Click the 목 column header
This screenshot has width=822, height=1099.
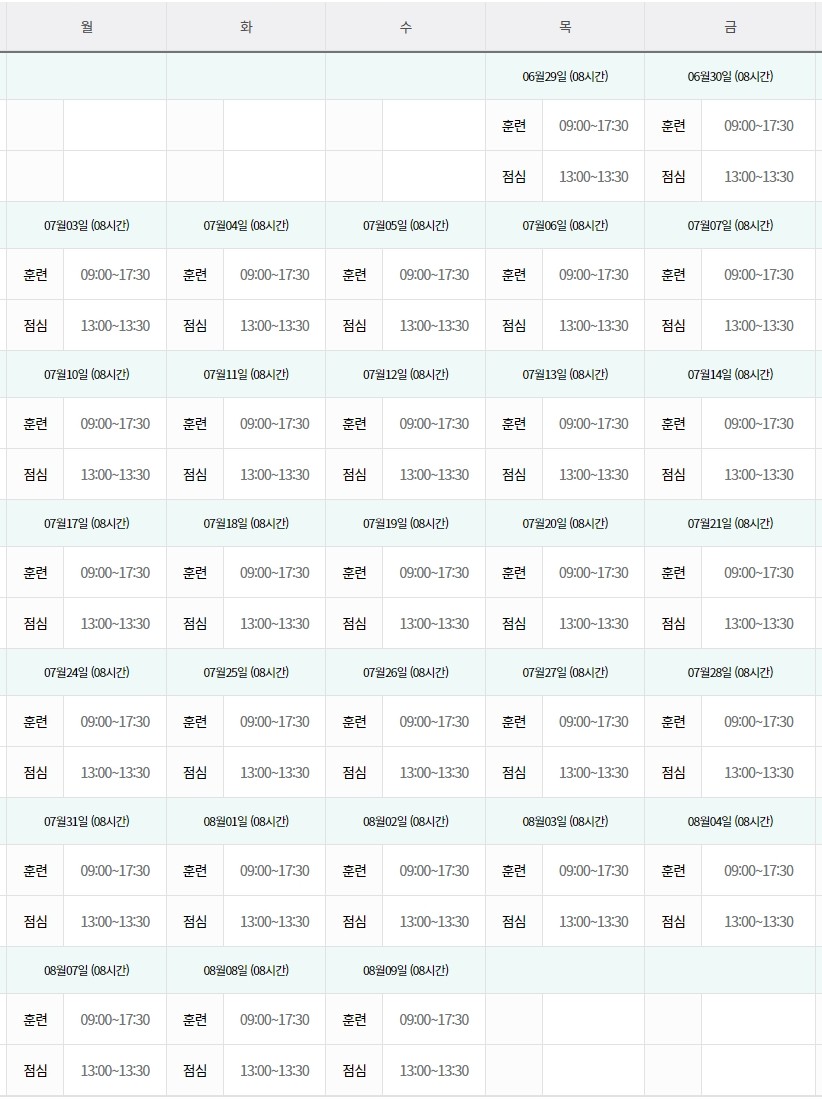point(565,27)
